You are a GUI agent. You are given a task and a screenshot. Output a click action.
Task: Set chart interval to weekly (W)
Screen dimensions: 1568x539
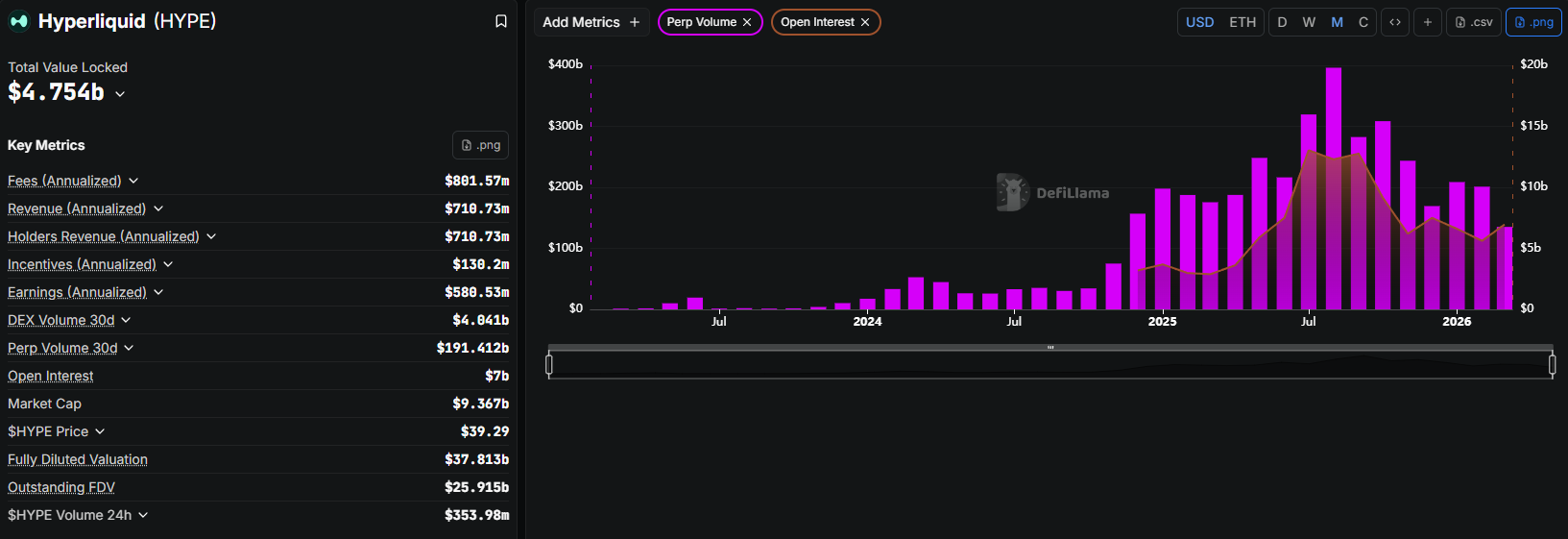(x=1309, y=22)
